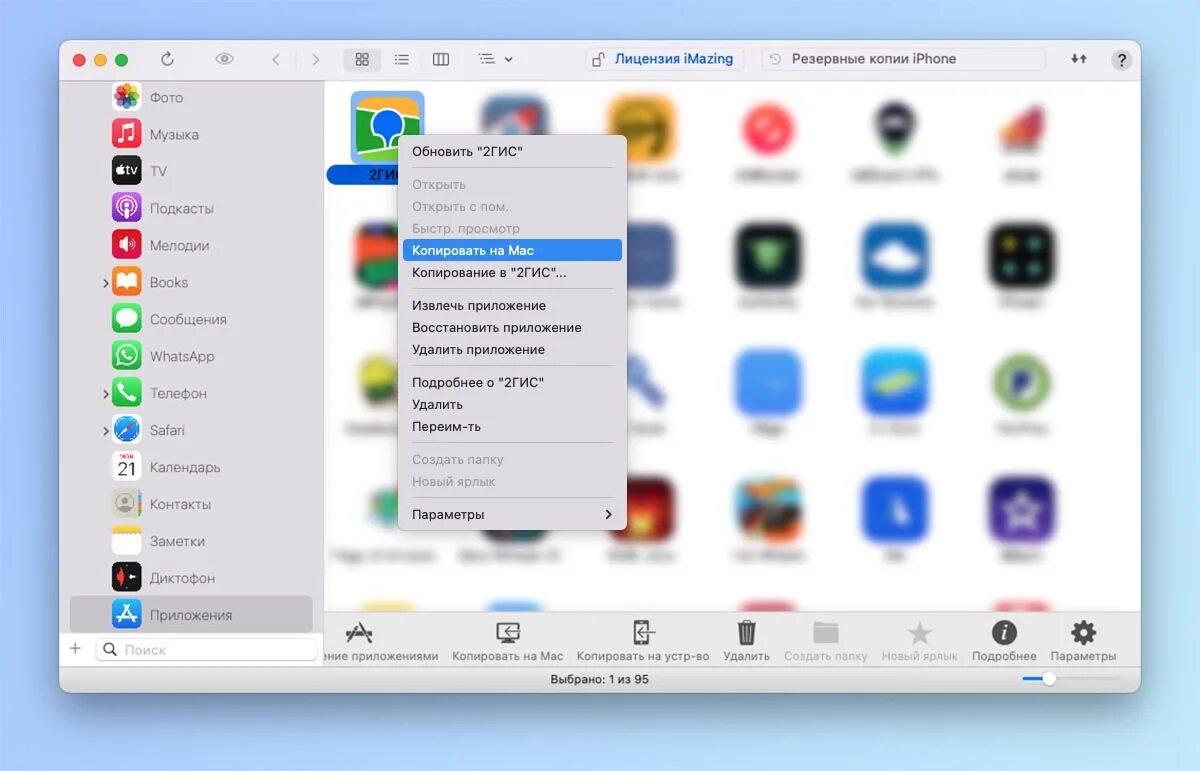Open the sort options dropdown
Viewport: 1200px width, 771px height.
(x=495, y=59)
